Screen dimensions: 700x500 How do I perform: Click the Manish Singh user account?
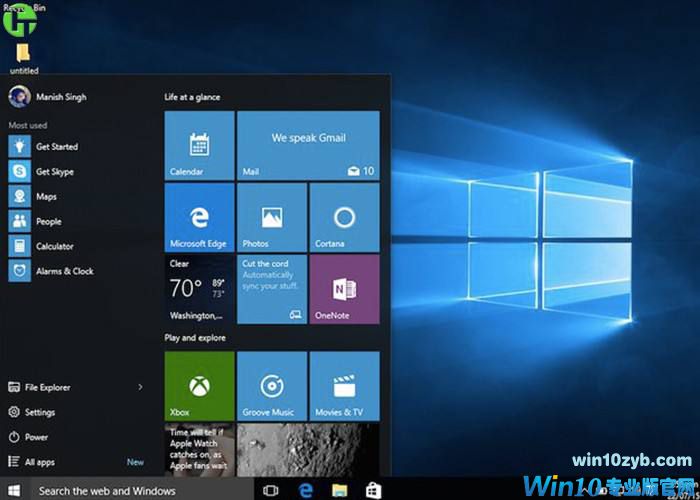coord(48,97)
